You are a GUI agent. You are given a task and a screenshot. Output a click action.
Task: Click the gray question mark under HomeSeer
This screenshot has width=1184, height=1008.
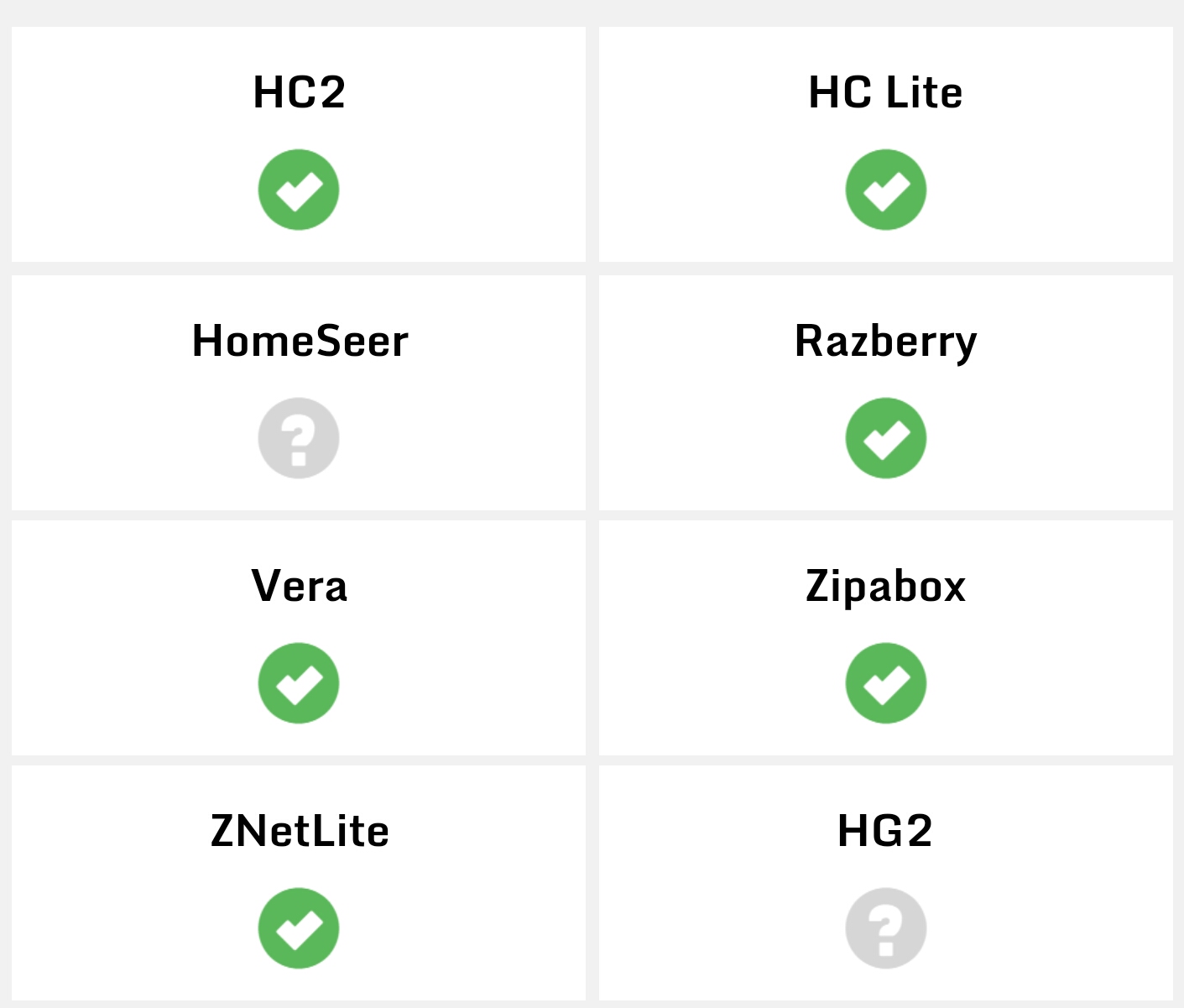(299, 438)
